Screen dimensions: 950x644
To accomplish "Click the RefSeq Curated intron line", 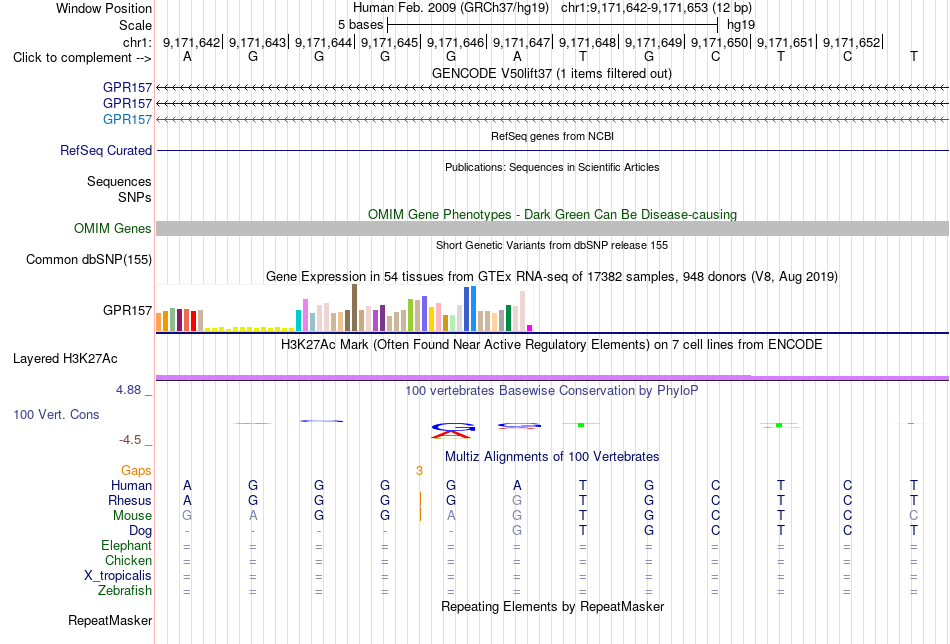I will pyautogui.click(x=552, y=150).
